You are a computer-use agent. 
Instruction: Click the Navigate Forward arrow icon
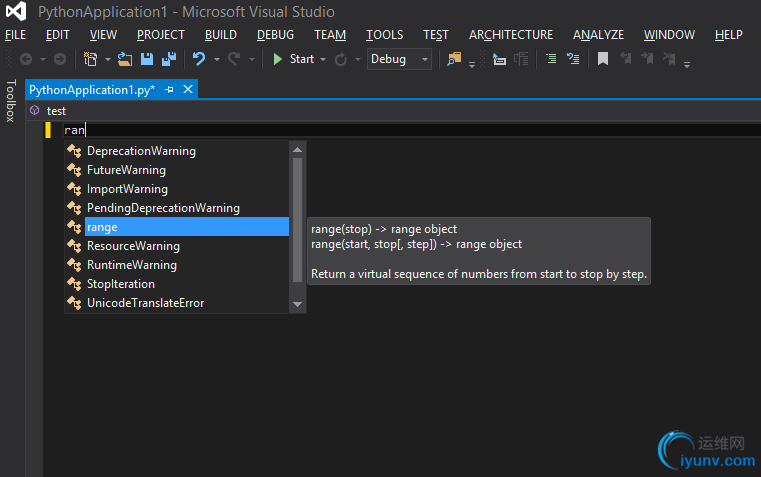60,59
